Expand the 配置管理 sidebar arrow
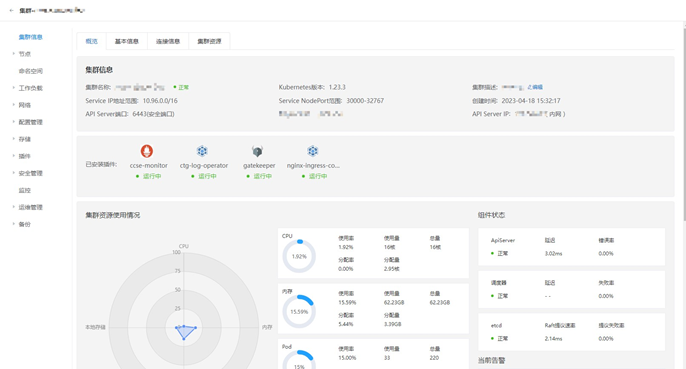 (14, 122)
